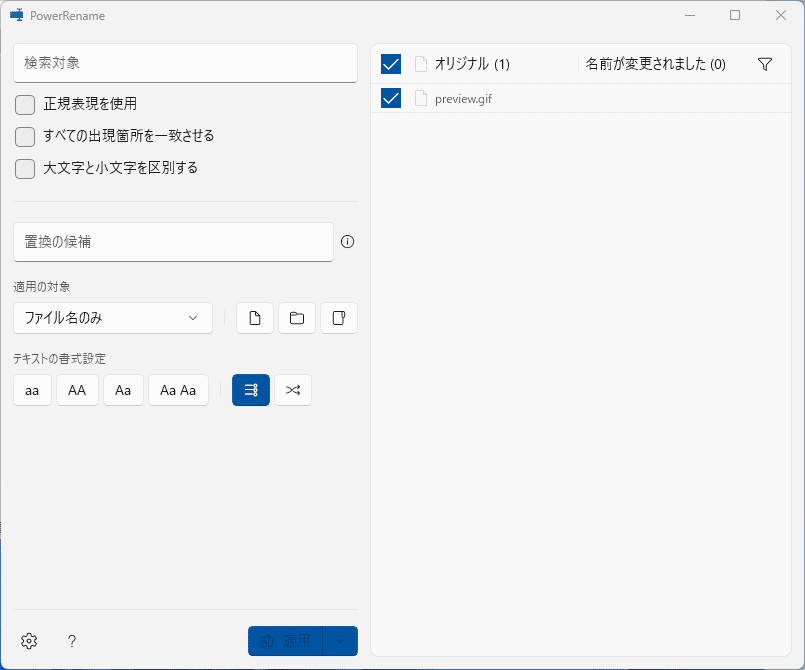The height and width of the screenshot is (670, 805).
Task: Expand the apply button dropdown arrow
Action: (340, 641)
